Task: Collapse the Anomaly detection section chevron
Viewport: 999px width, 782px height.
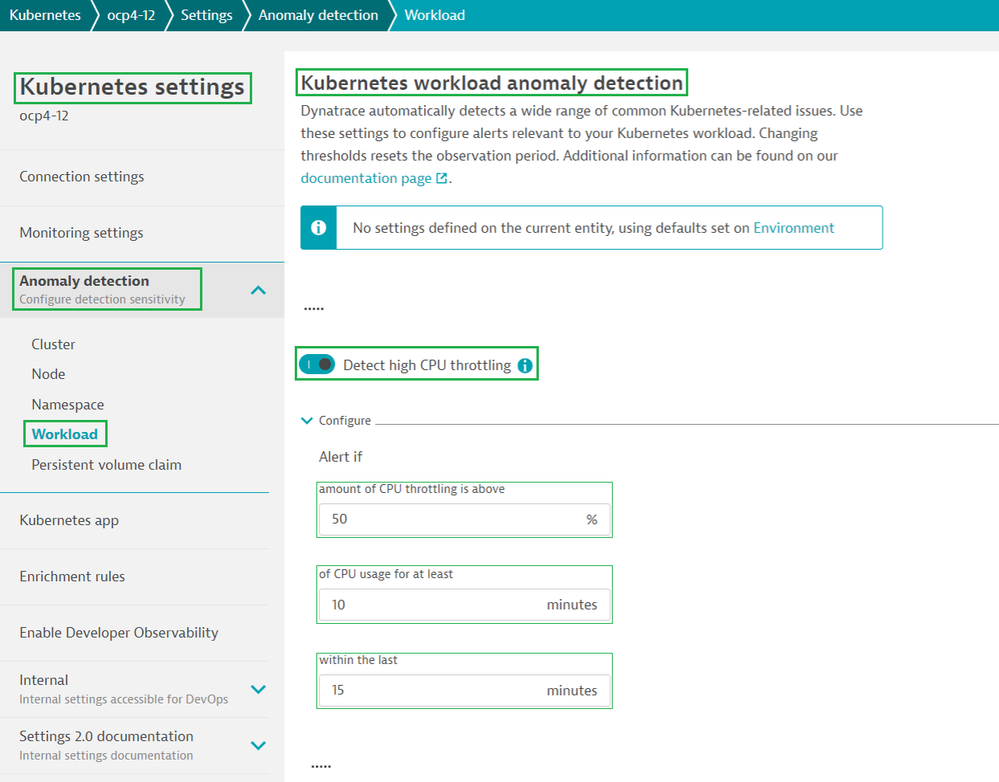Action: click(x=258, y=291)
